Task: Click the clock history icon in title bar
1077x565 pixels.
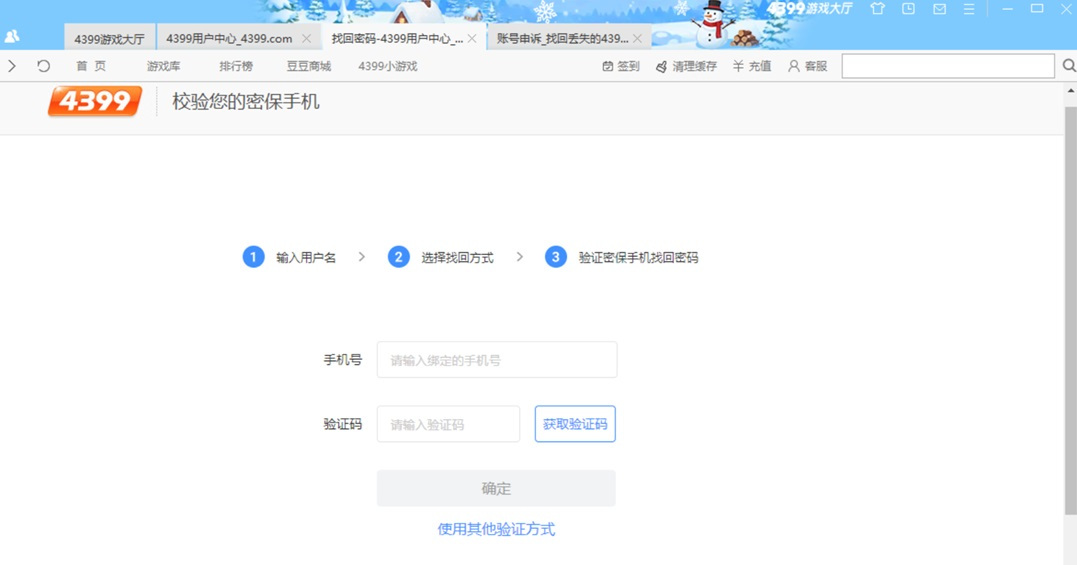Action: (908, 9)
